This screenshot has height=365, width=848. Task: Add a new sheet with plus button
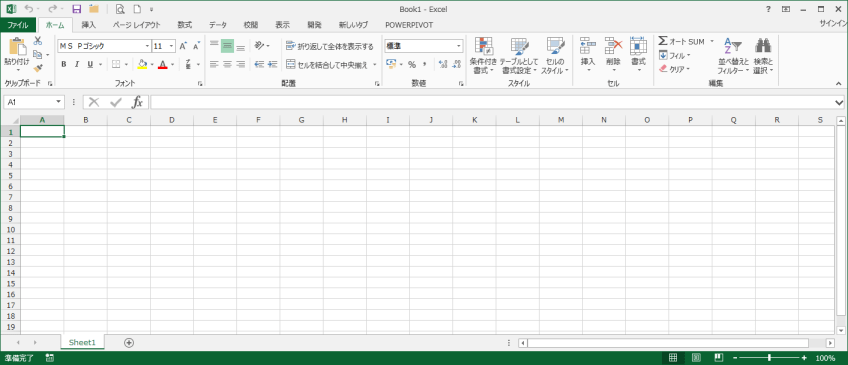coord(129,342)
